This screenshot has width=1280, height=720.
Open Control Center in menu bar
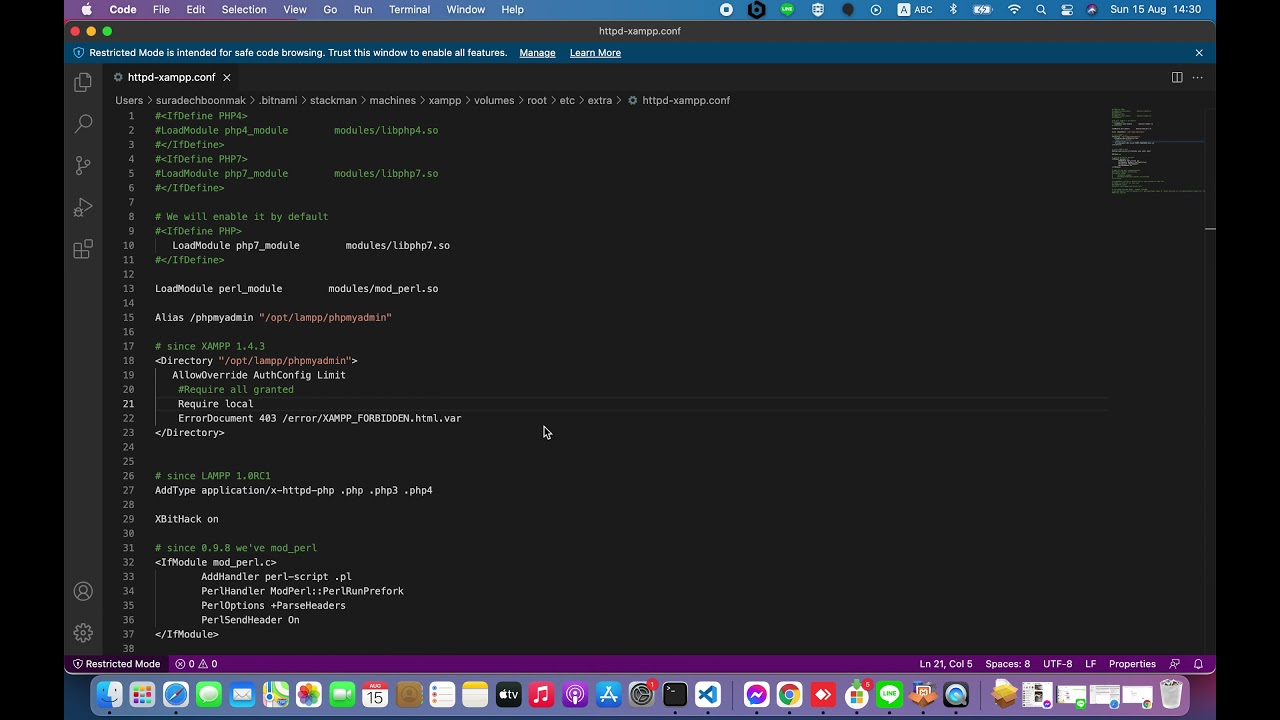point(1066,9)
